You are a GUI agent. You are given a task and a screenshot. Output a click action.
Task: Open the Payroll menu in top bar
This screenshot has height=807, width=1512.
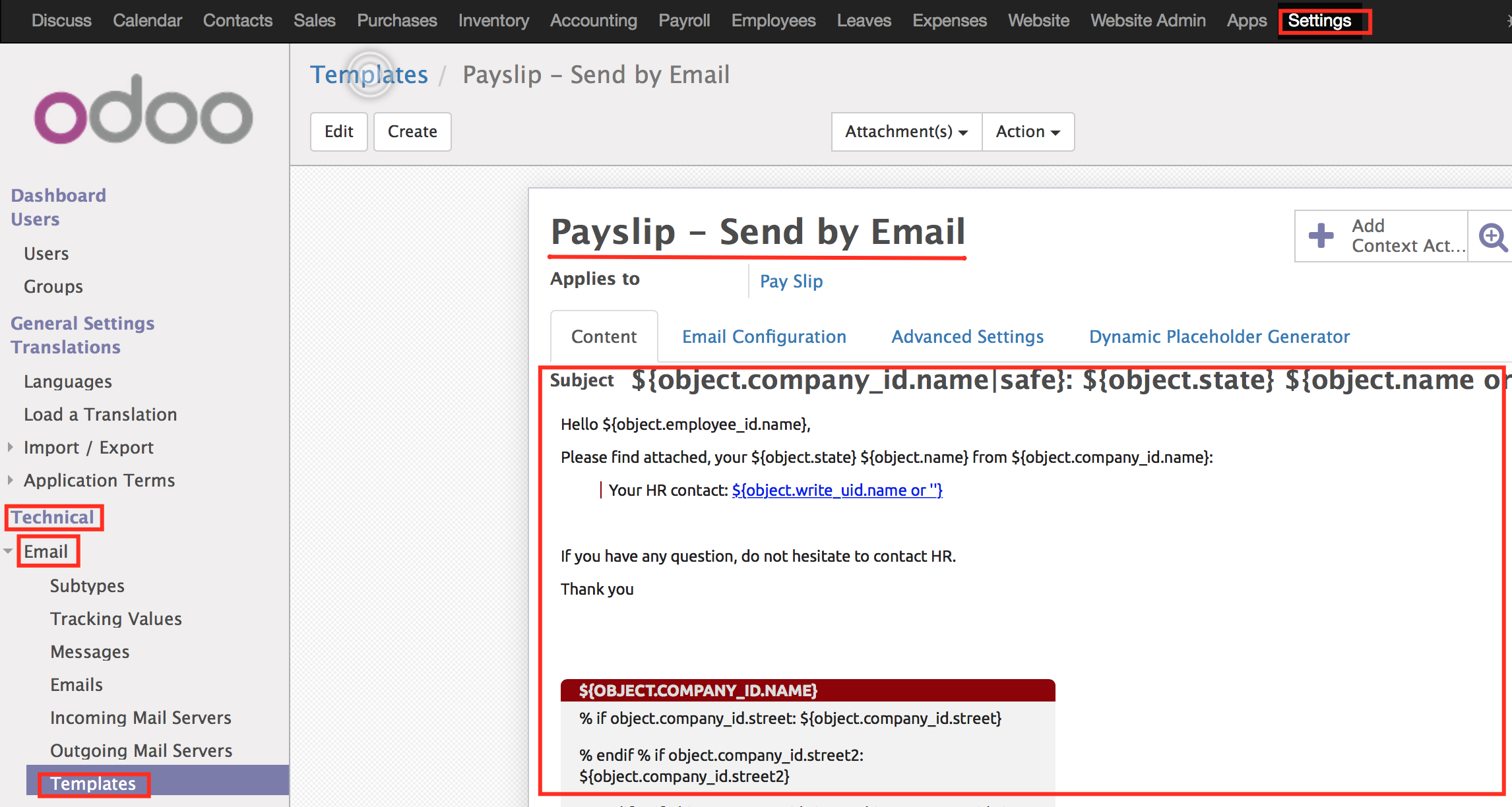[684, 20]
